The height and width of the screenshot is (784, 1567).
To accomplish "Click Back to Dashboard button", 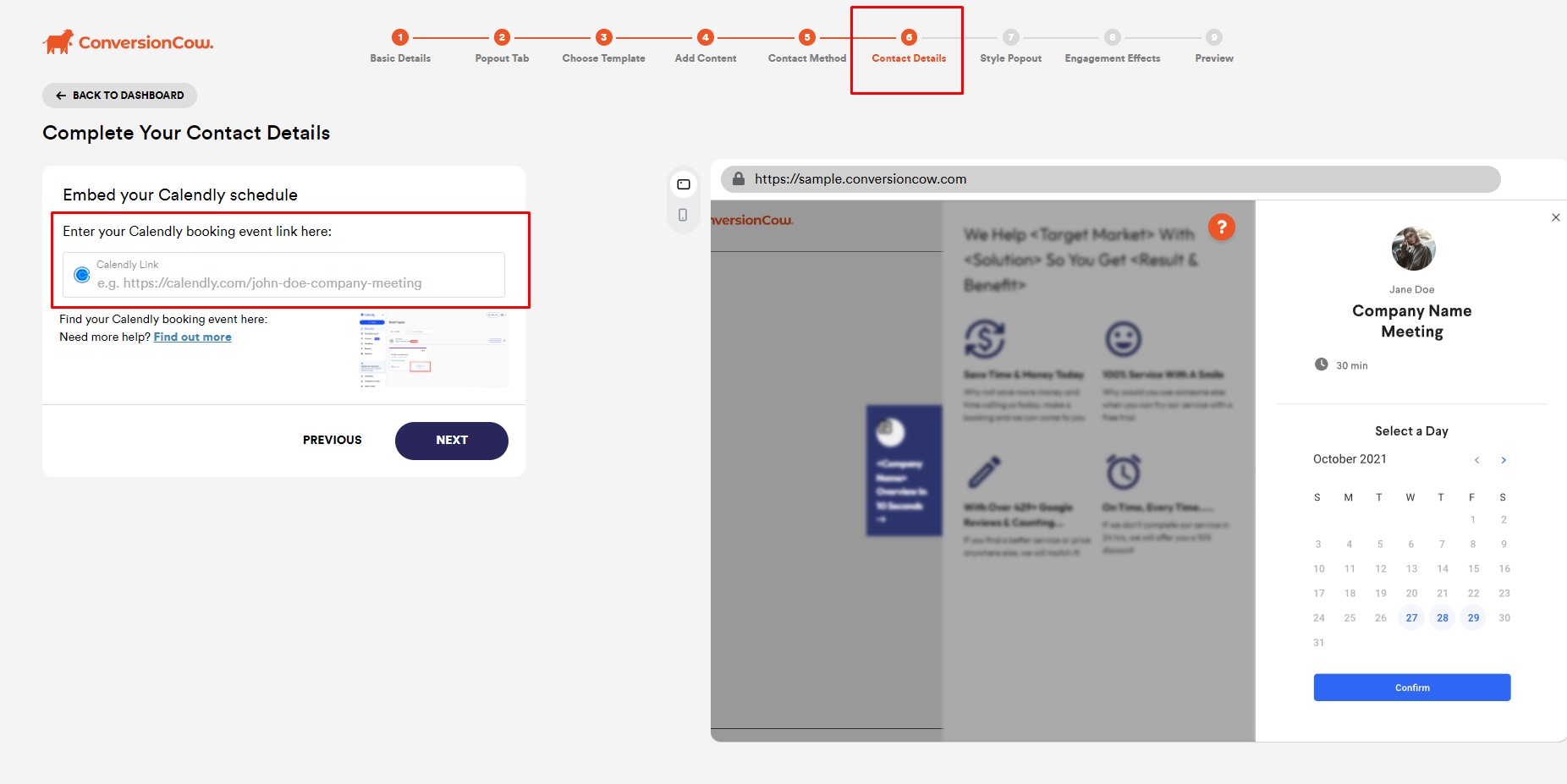I will click(x=119, y=96).
